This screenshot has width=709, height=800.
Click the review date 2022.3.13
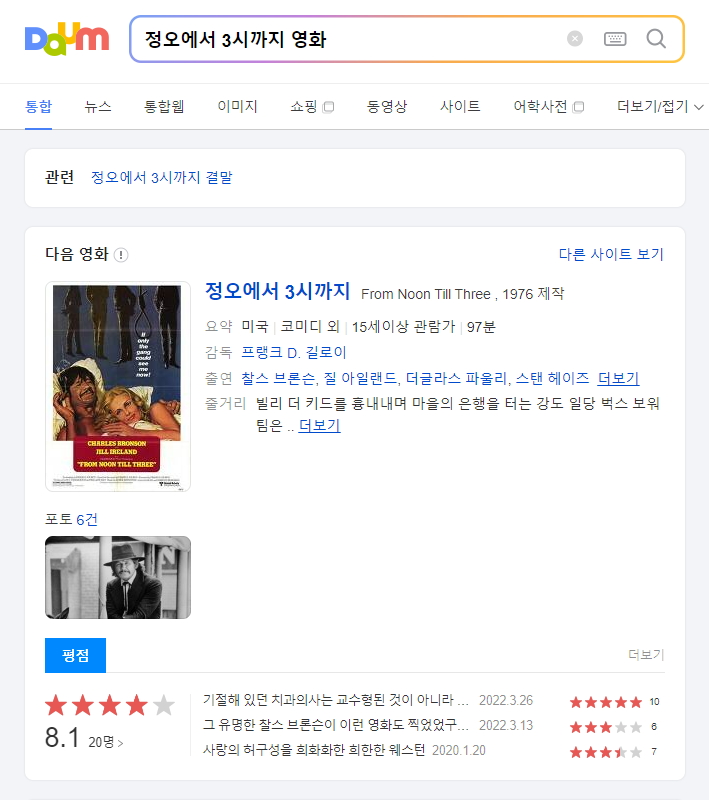tap(506, 725)
